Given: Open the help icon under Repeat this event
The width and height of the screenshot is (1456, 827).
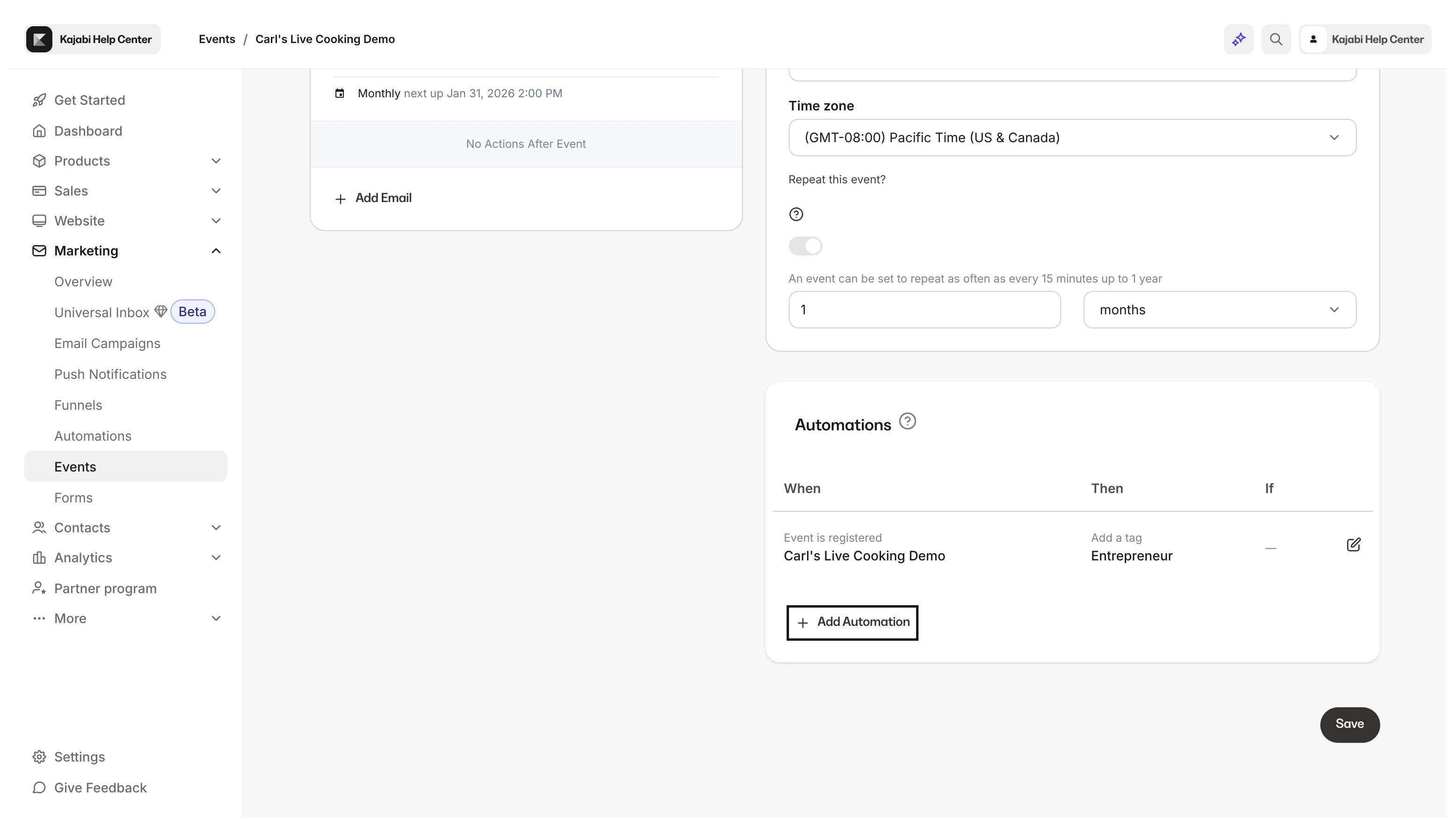Looking at the screenshot, I should click(x=796, y=214).
